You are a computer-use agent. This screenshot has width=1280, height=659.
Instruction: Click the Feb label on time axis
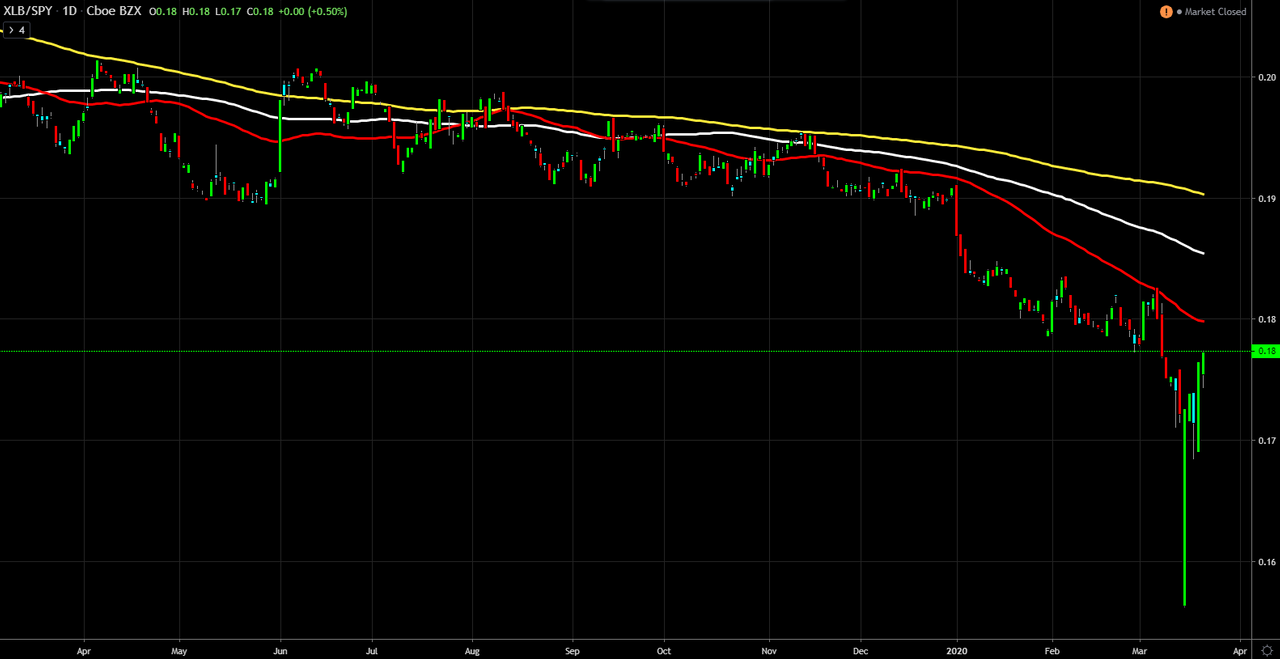tap(1052, 650)
